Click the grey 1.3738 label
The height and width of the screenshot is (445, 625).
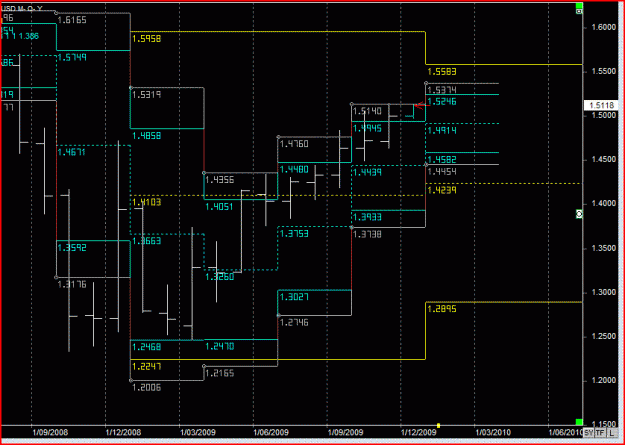[x=368, y=235]
